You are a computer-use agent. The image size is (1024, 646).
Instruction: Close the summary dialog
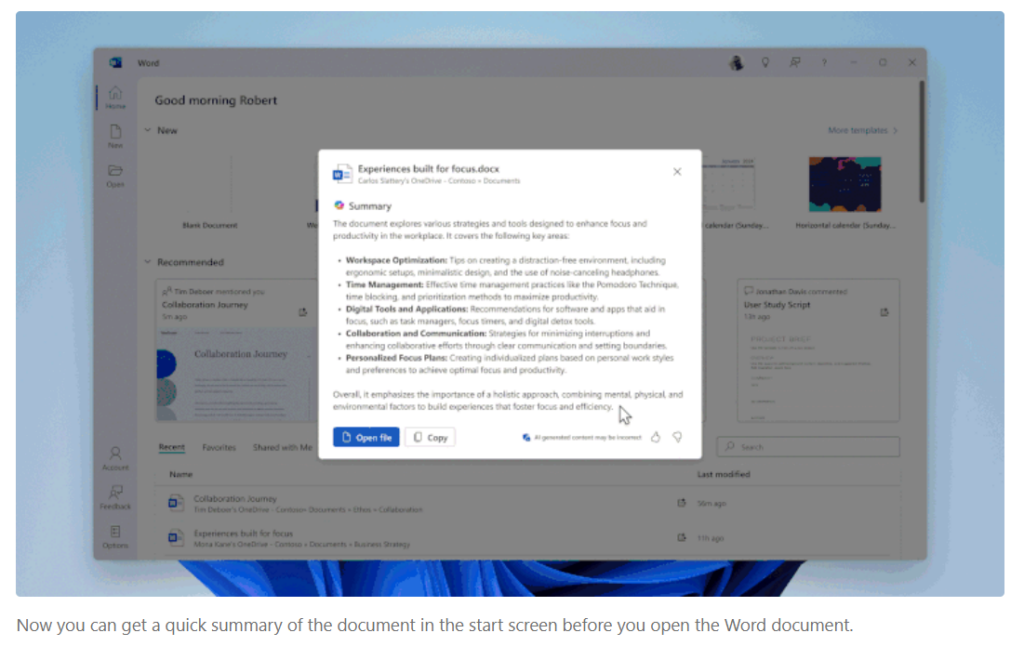677,172
